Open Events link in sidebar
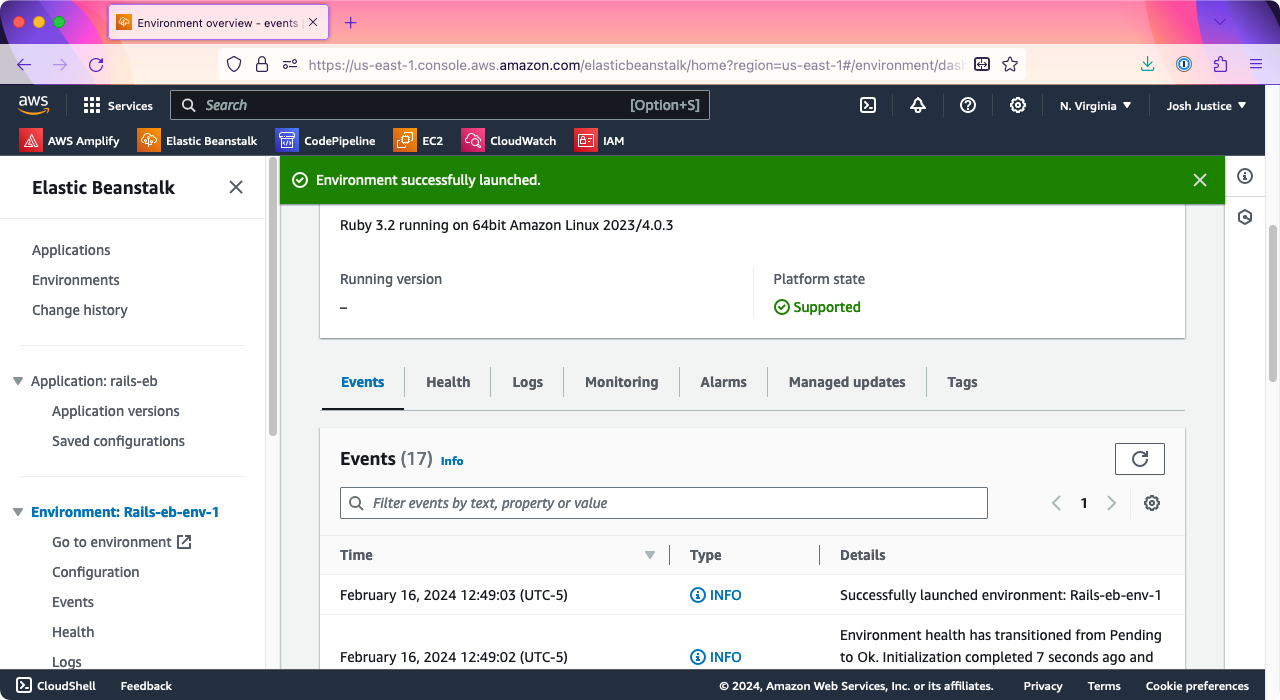Screen dimensions: 1280x700 73,602
